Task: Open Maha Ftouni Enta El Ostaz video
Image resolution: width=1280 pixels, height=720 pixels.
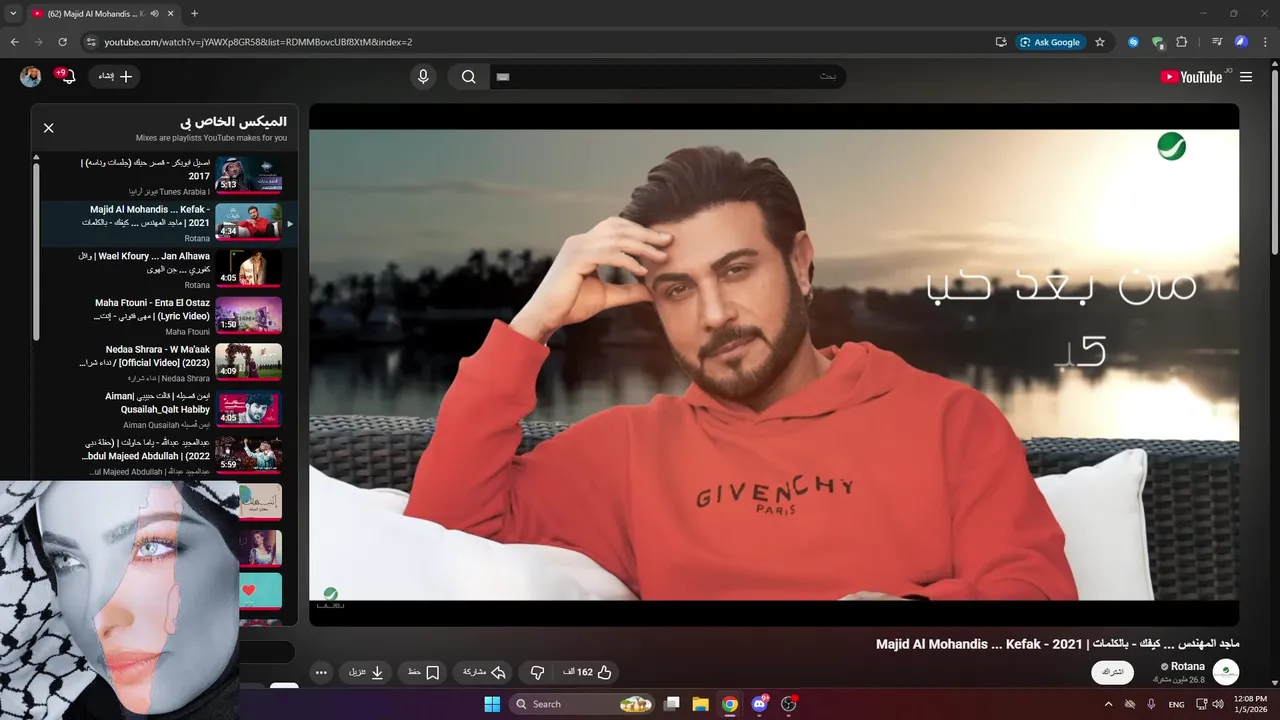Action: pyautogui.click(x=168, y=316)
